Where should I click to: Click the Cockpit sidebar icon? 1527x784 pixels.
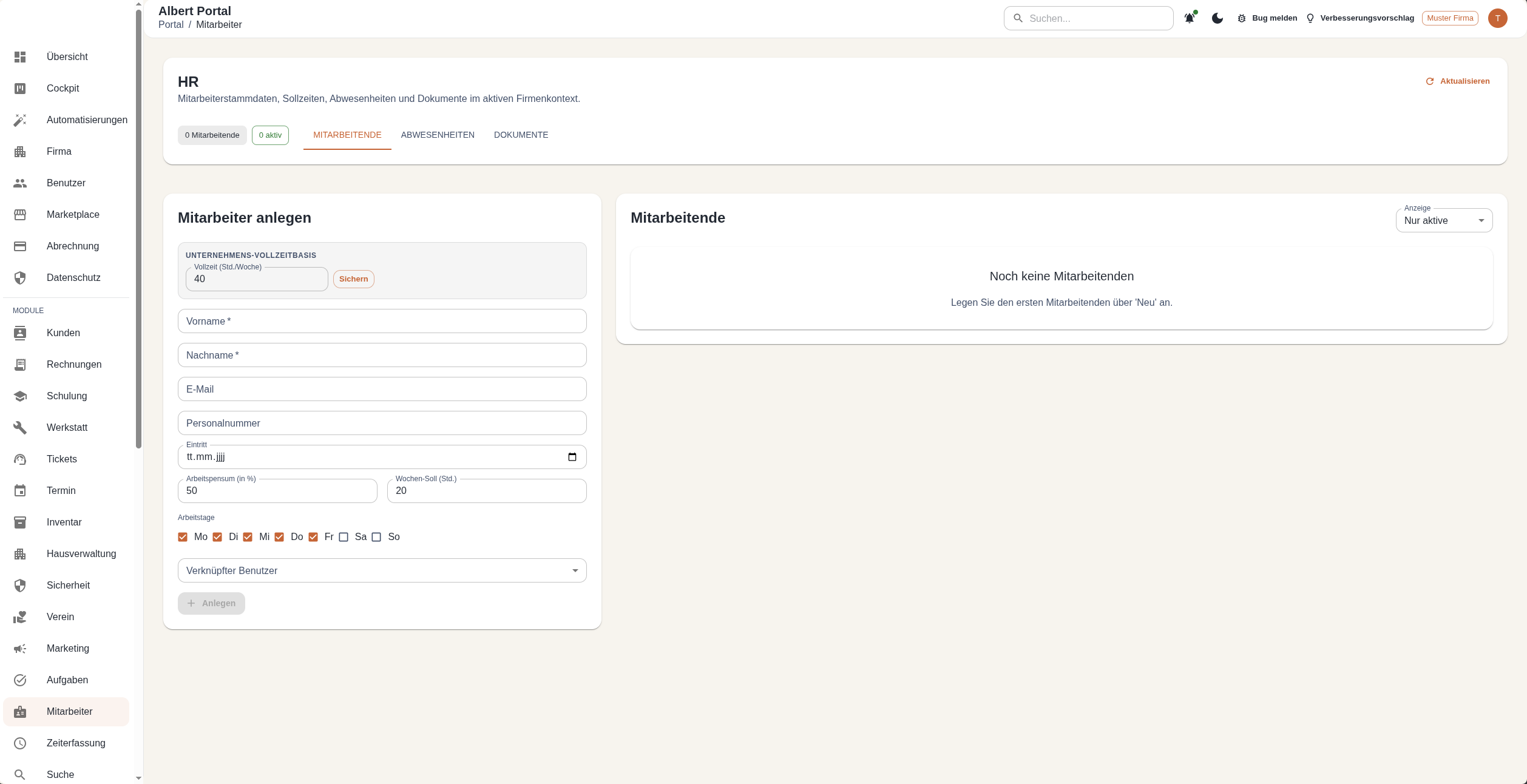(20, 89)
